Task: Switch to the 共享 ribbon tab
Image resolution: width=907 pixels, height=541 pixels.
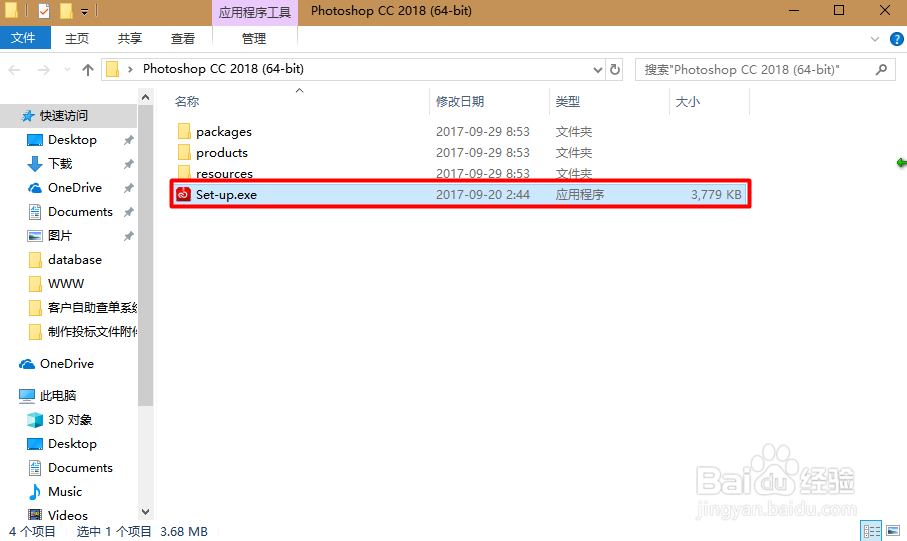Action: point(130,39)
